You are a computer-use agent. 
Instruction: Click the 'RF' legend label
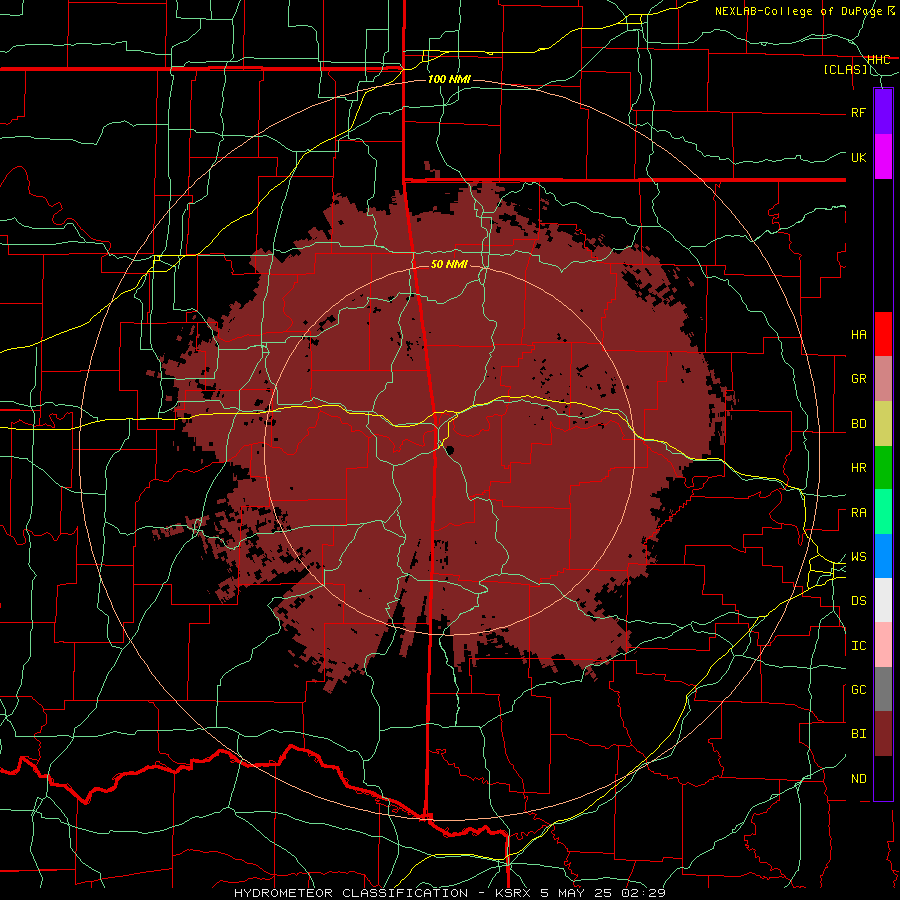859,112
